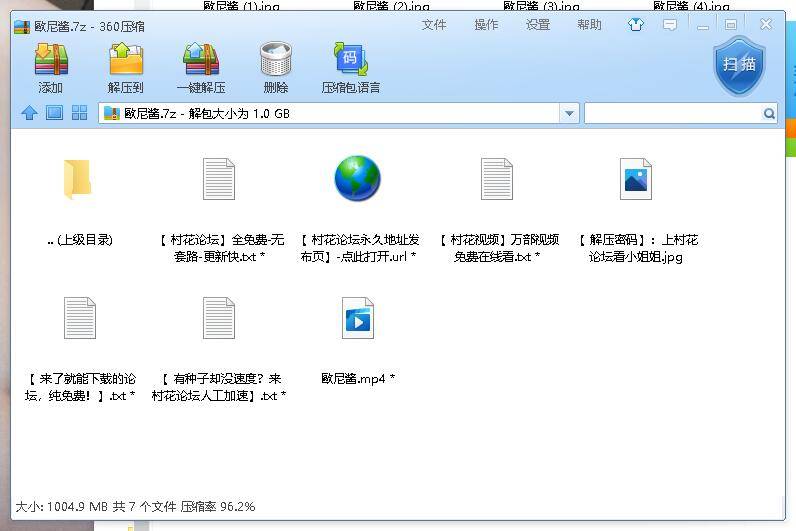Screen dimensions: 796x531
Task: Switch to the tile grid view
Action: coord(80,114)
